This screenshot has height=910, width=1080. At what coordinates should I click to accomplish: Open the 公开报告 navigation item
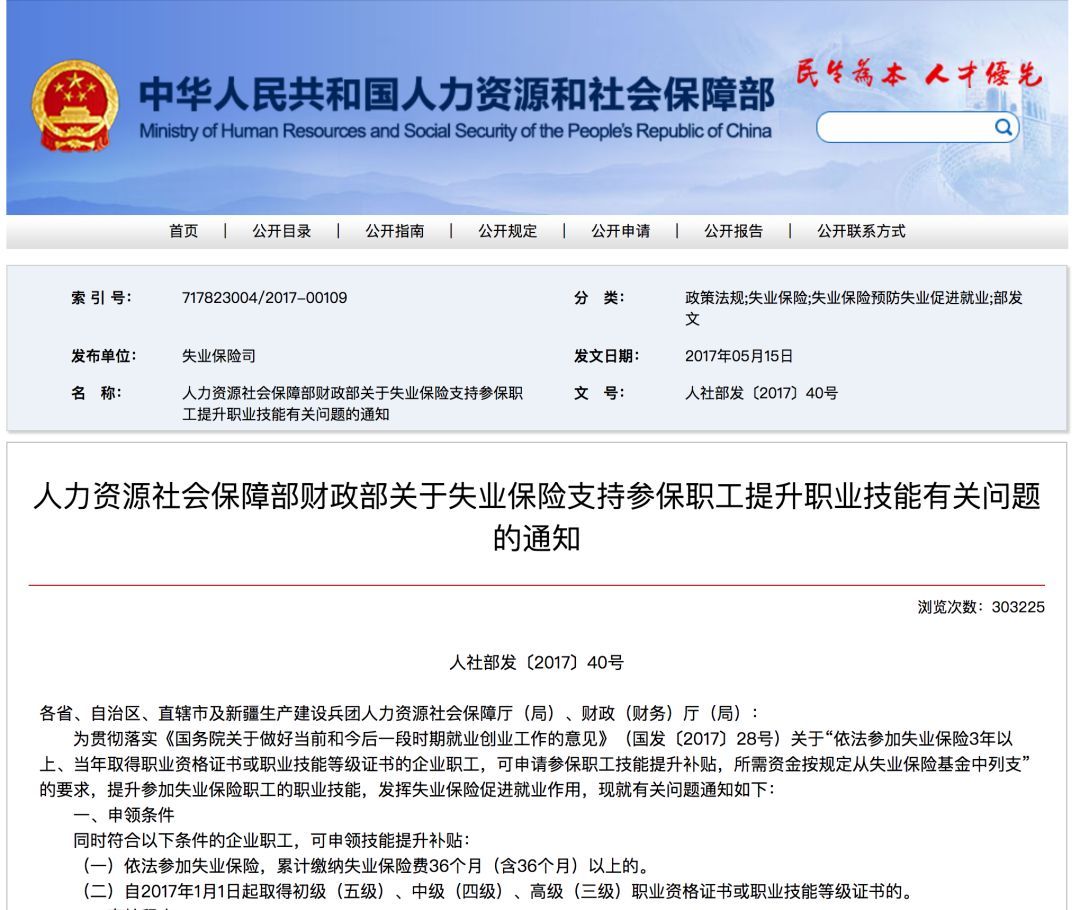[734, 231]
